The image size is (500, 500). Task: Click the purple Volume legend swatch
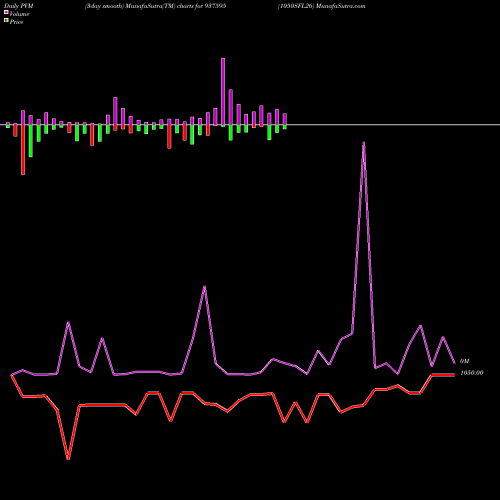6,12
